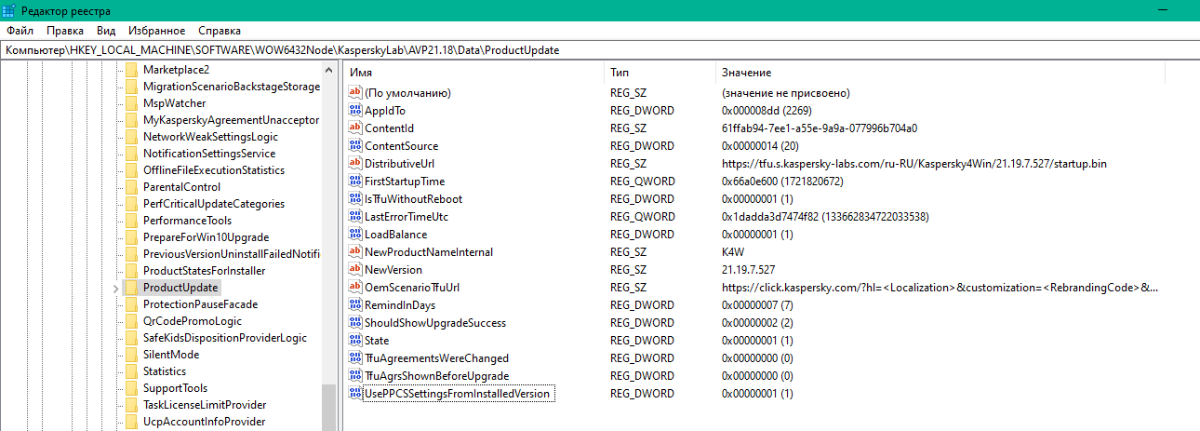1200x431 pixels.
Task: Click the K4W product name data
Action: (733, 252)
